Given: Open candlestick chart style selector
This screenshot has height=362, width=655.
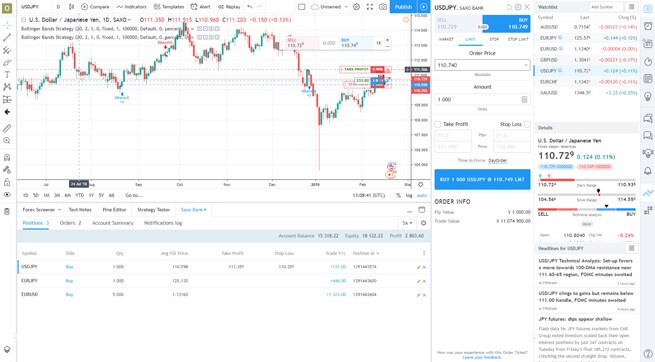Looking at the screenshot, I should [71, 7].
